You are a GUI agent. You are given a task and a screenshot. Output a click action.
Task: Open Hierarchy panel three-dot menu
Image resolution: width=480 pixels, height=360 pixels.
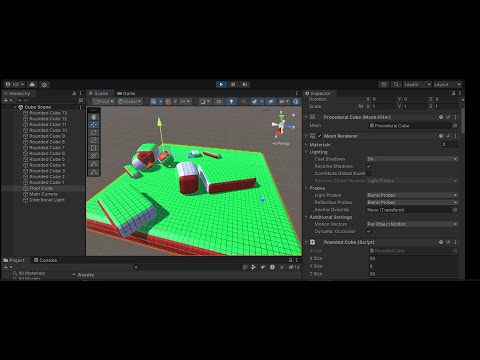click(x=80, y=93)
